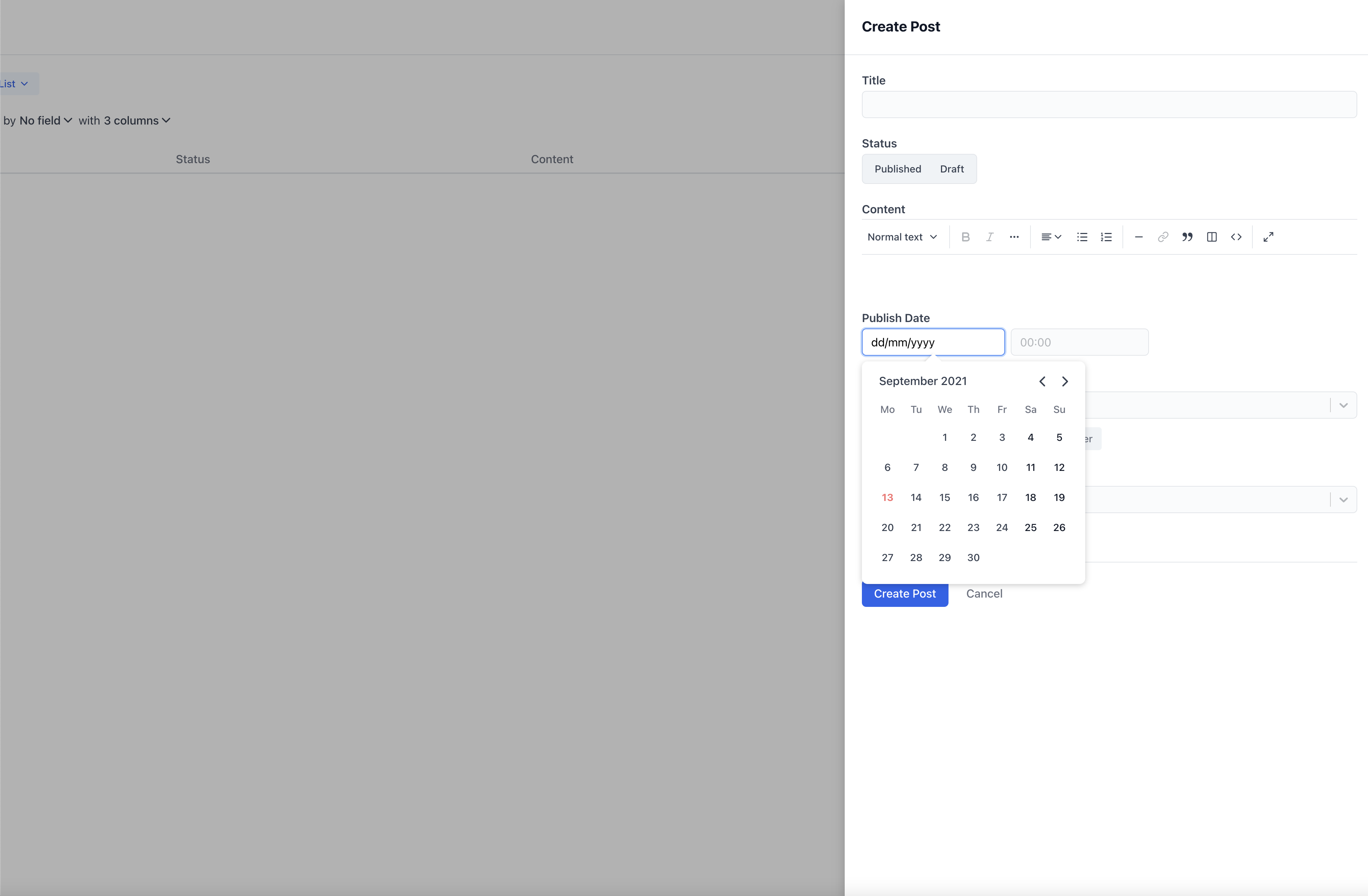
Task: Add a hyperlink to the content
Action: click(1163, 237)
